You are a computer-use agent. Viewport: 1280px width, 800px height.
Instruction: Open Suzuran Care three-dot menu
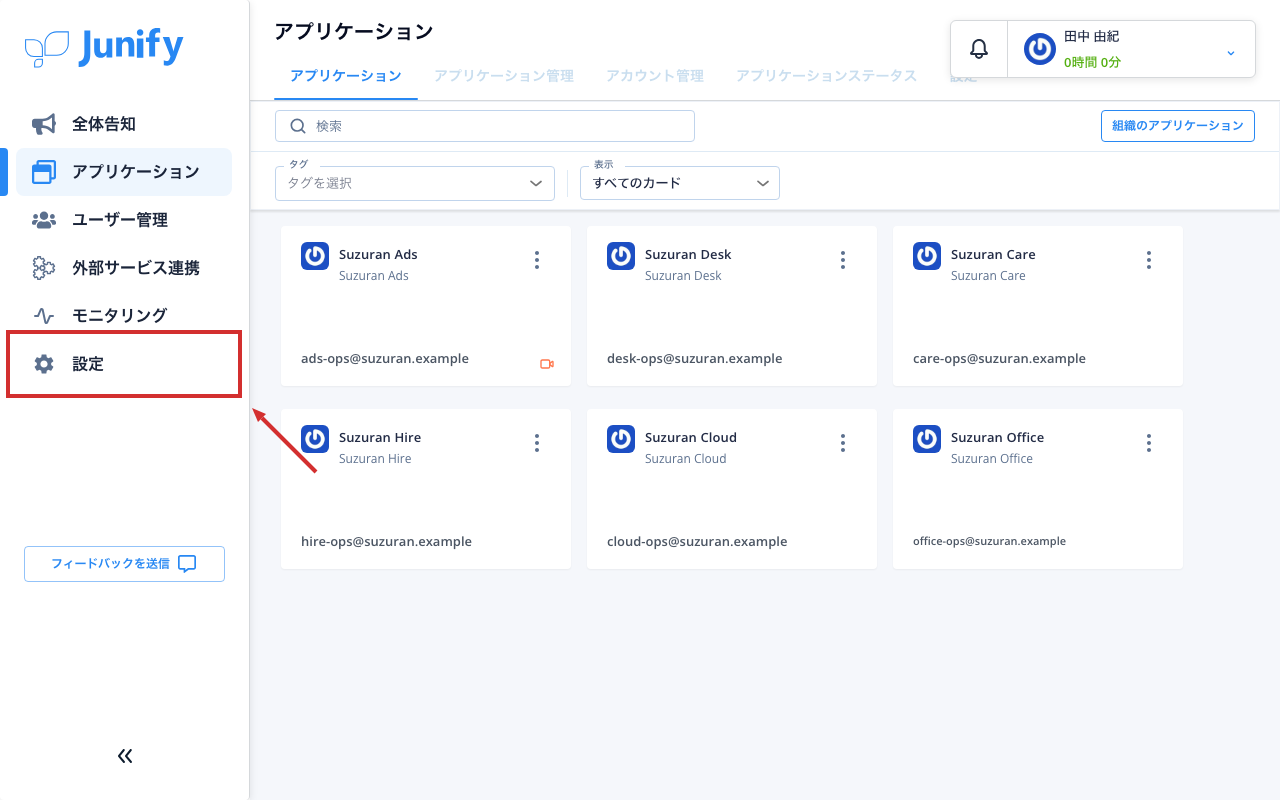pyautogui.click(x=1149, y=260)
